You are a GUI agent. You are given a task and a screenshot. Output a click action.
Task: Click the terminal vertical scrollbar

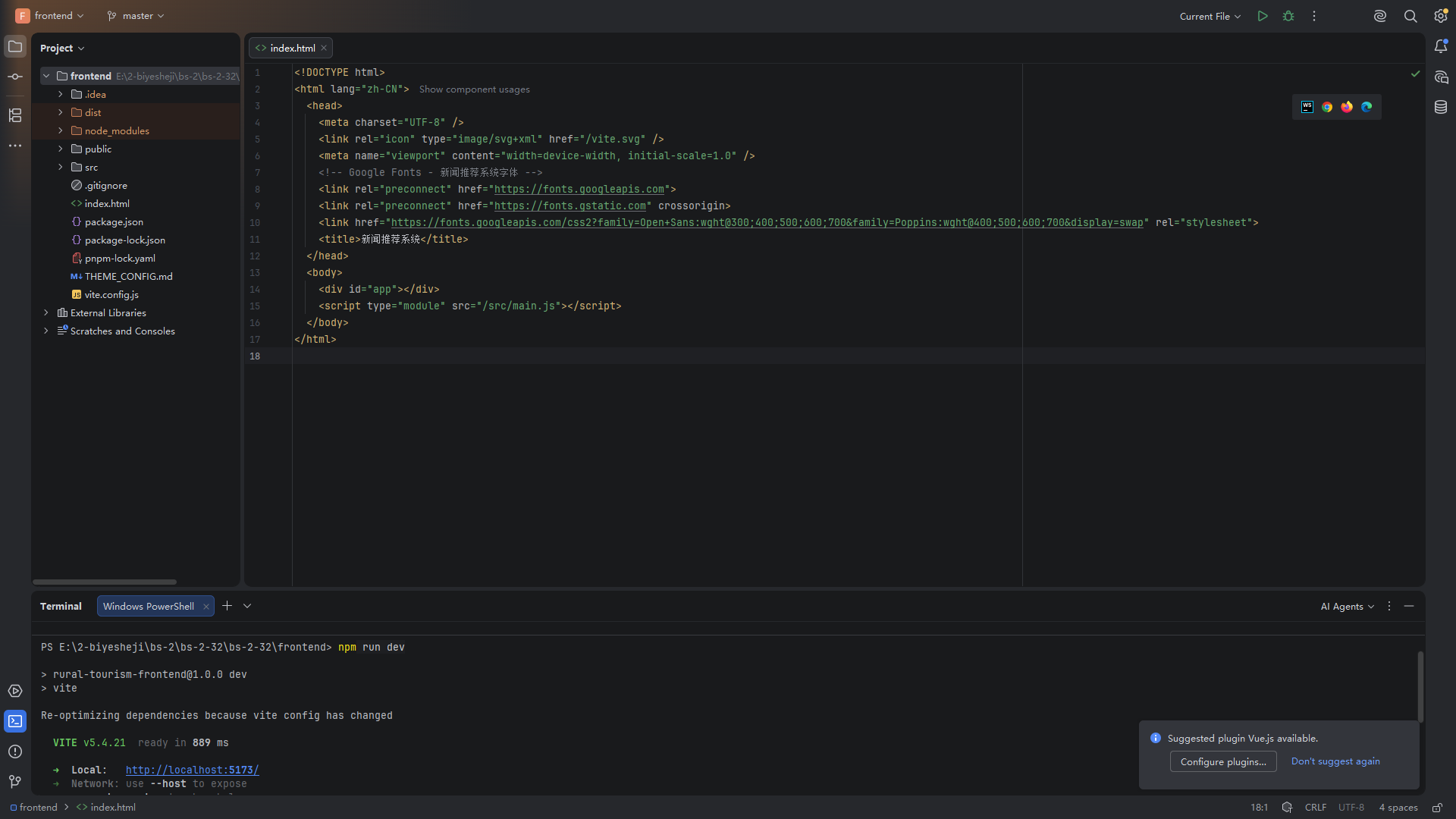[1420, 686]
